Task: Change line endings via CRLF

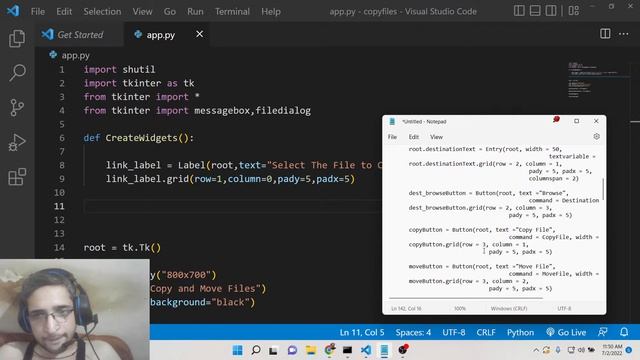Action: pyautogui.click(x=486, y=332)
